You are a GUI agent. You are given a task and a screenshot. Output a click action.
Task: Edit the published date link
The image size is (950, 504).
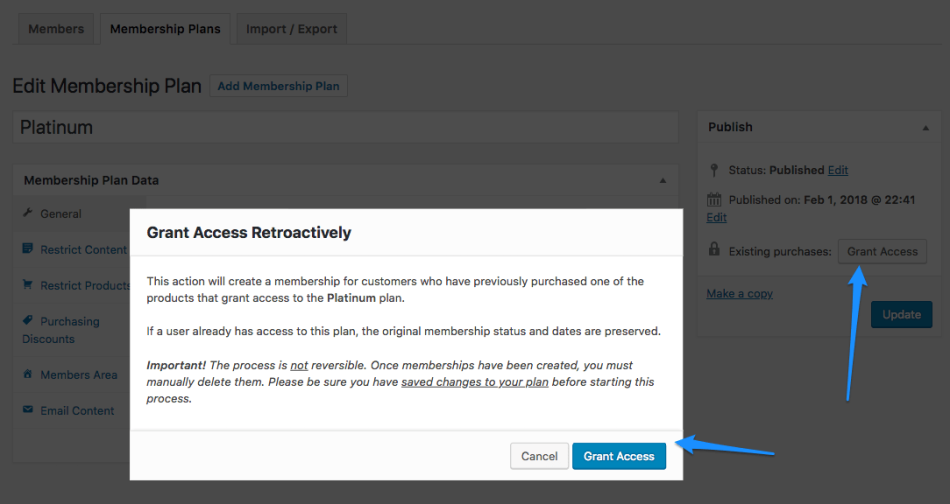pyautogui.click(x=716, y=217)
